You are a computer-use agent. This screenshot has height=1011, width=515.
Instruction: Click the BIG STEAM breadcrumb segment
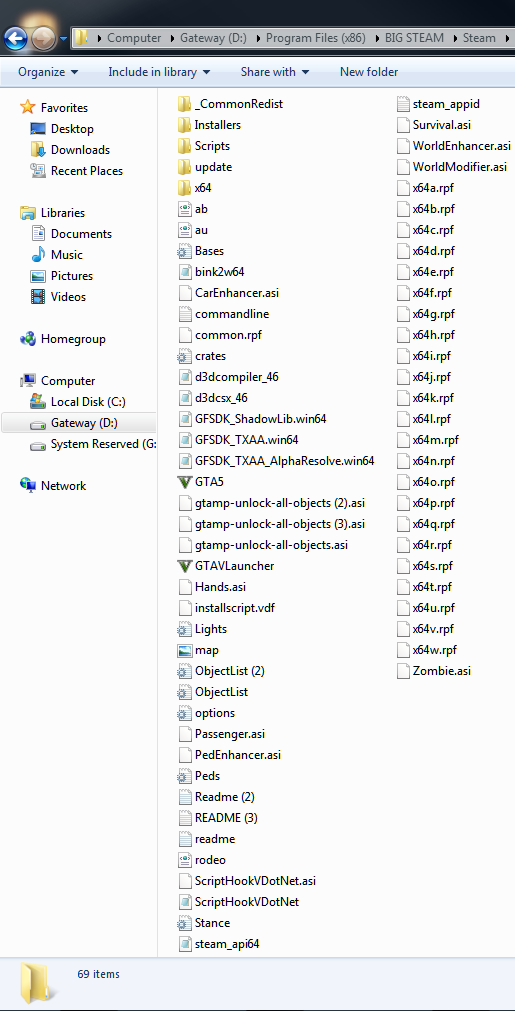pos(414,37)
